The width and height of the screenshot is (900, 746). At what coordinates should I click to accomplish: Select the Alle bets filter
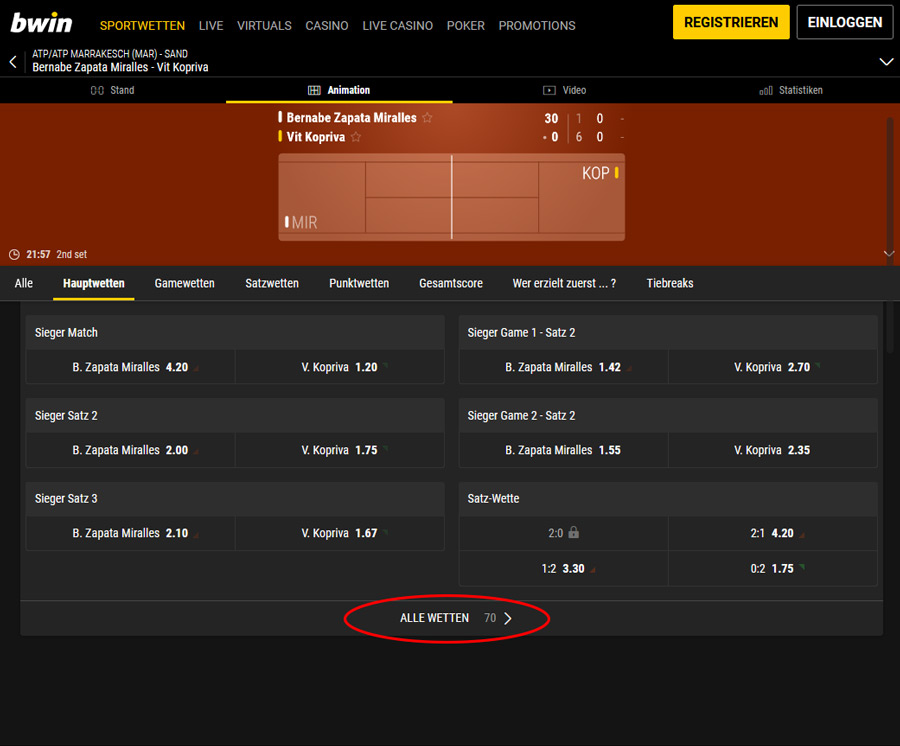tap(24, 283)
